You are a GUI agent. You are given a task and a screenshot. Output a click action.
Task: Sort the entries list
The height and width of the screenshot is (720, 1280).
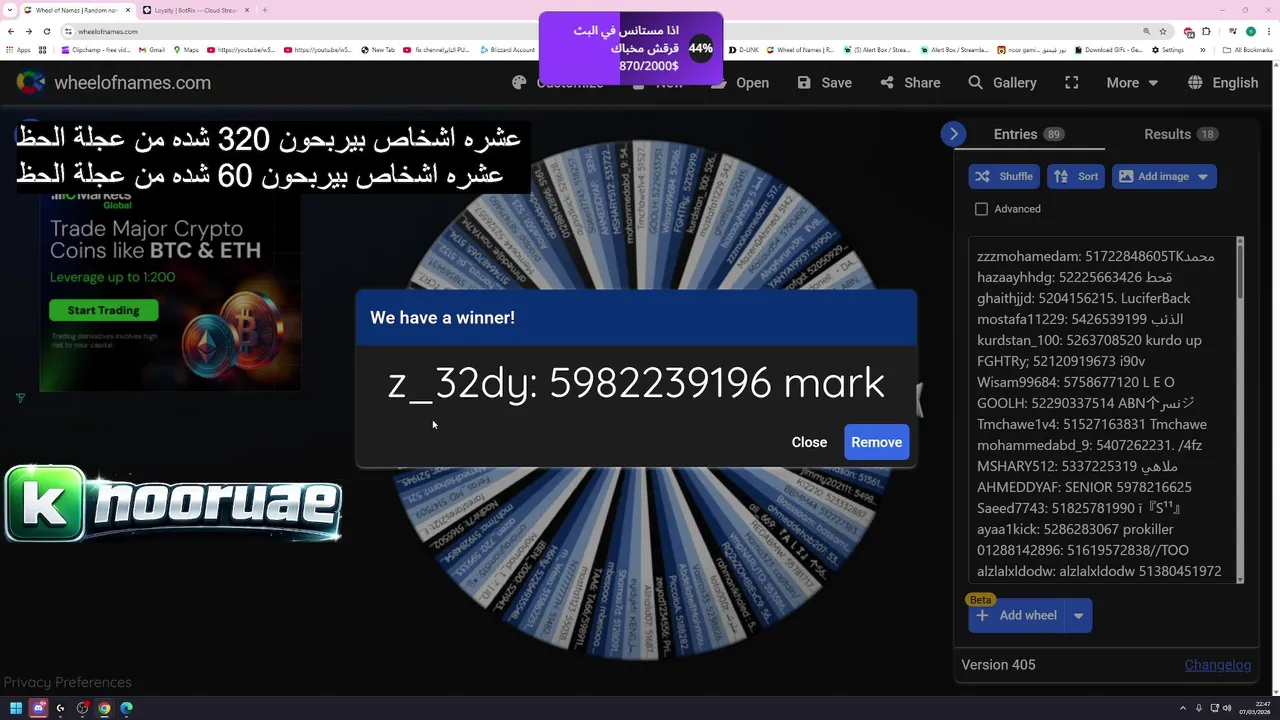pos(1076,176)
